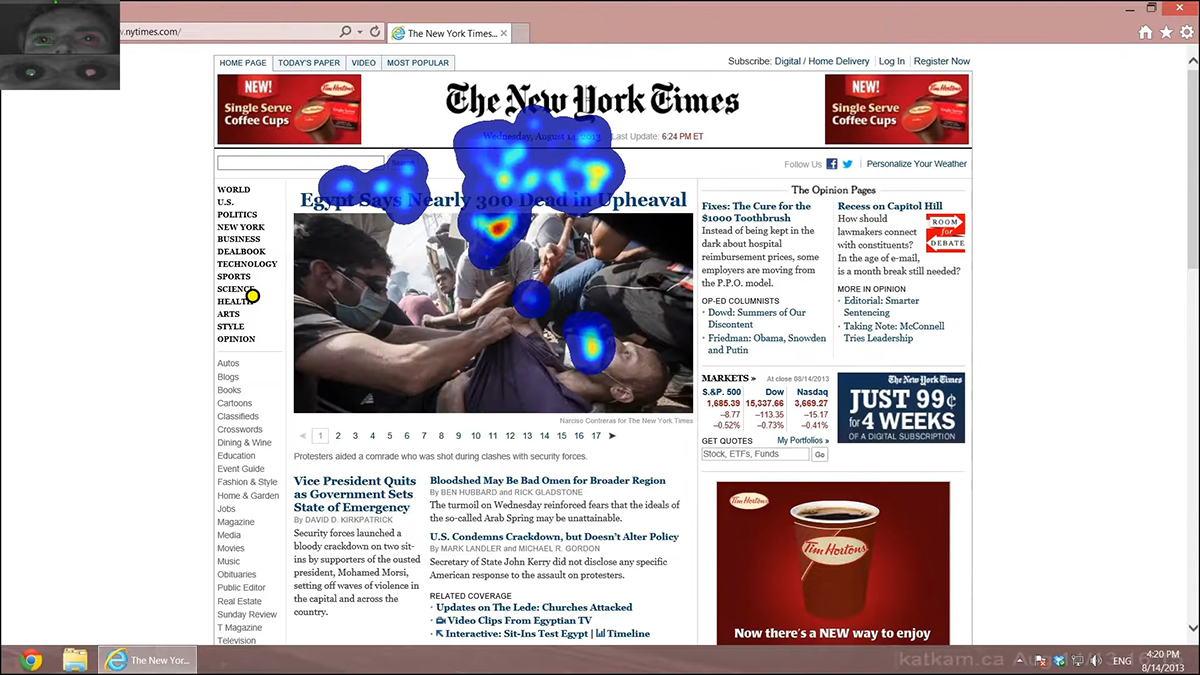Open the OPINION section link
Image resolution: width=1200 pixels, height=675 pixels.
coord(236,339)
